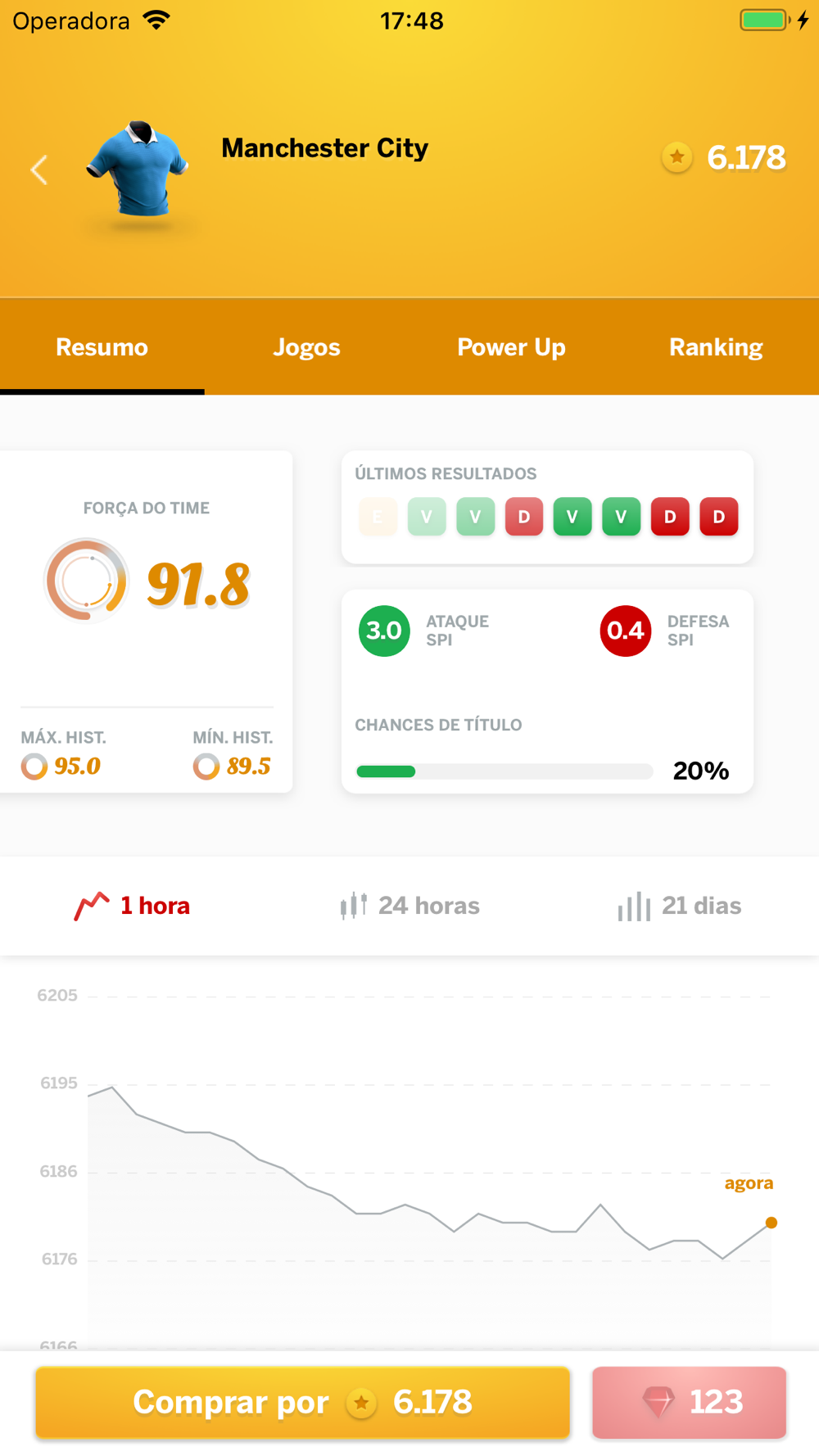Select the 24 horas chart range
The image size is (819, 1456).
pos(409,906)
